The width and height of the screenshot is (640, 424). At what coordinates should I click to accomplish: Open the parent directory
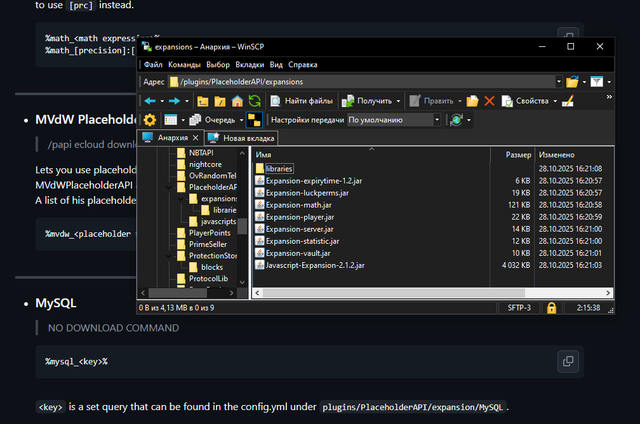[203, 101]
